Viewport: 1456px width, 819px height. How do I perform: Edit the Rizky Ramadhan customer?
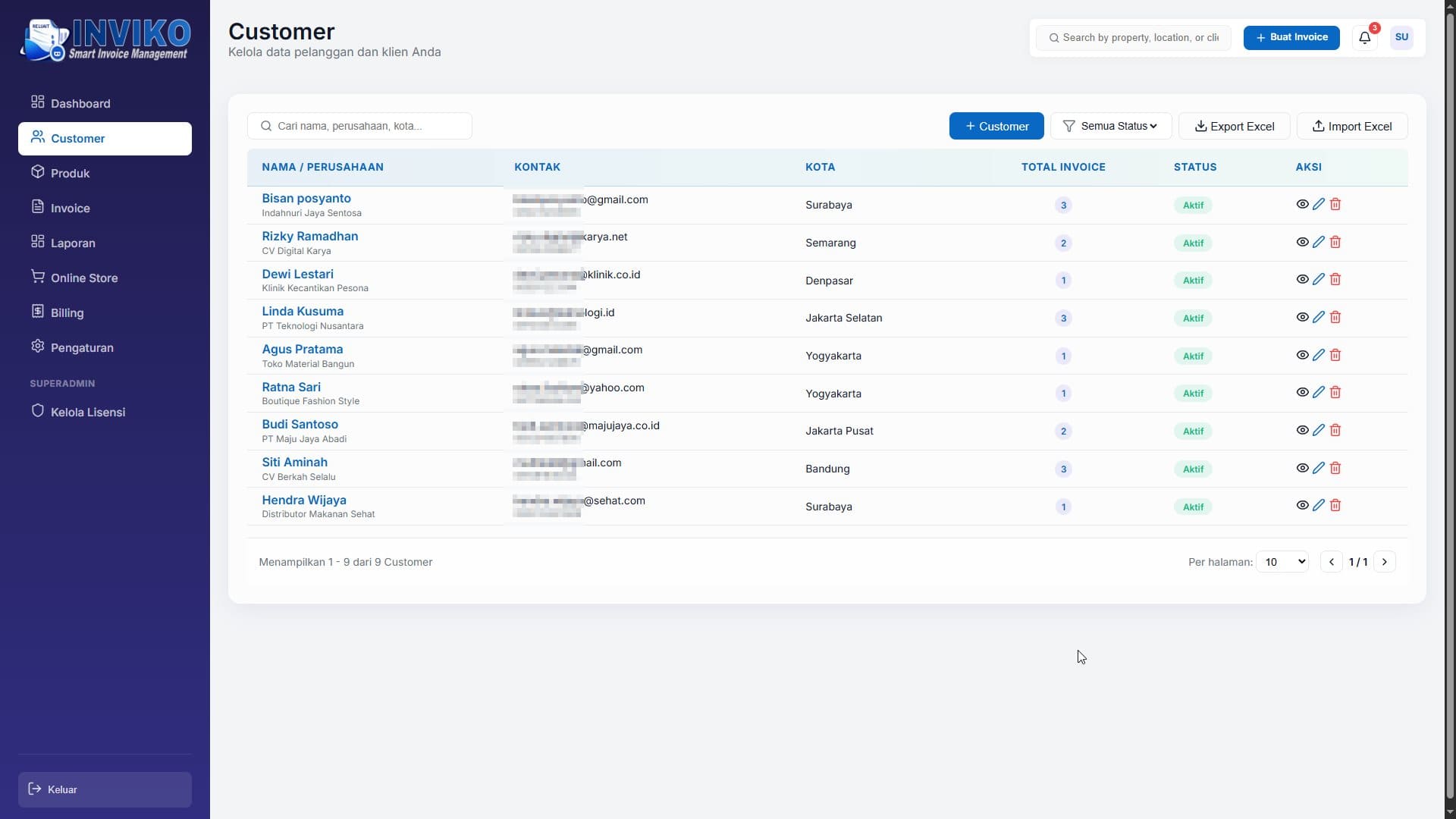click(x=1319, y=242)
